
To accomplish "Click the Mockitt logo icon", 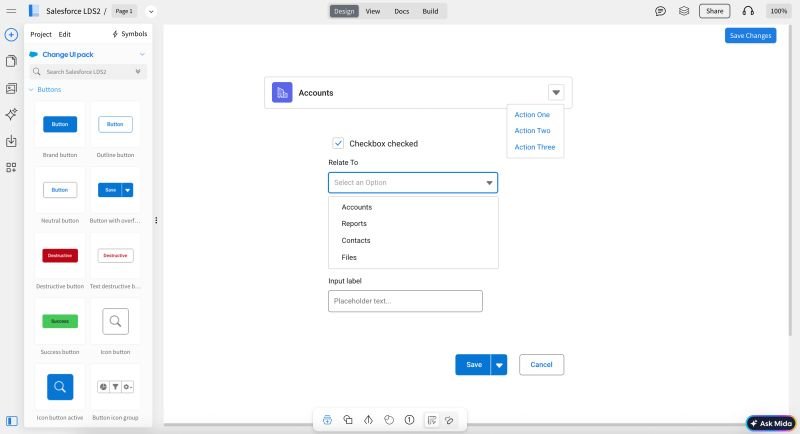I will pyautogui.click(x=34, y=11).
